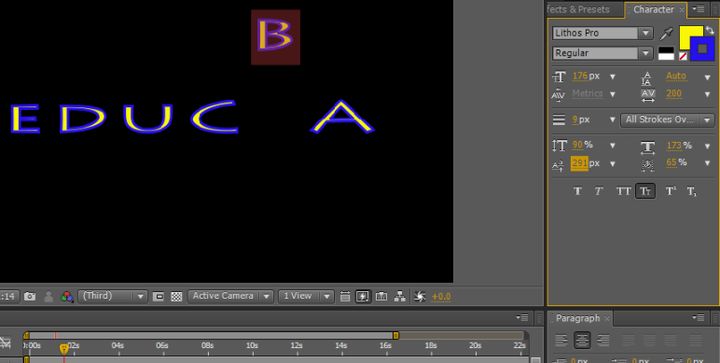Toggle Subscript style

pos(692,191)
